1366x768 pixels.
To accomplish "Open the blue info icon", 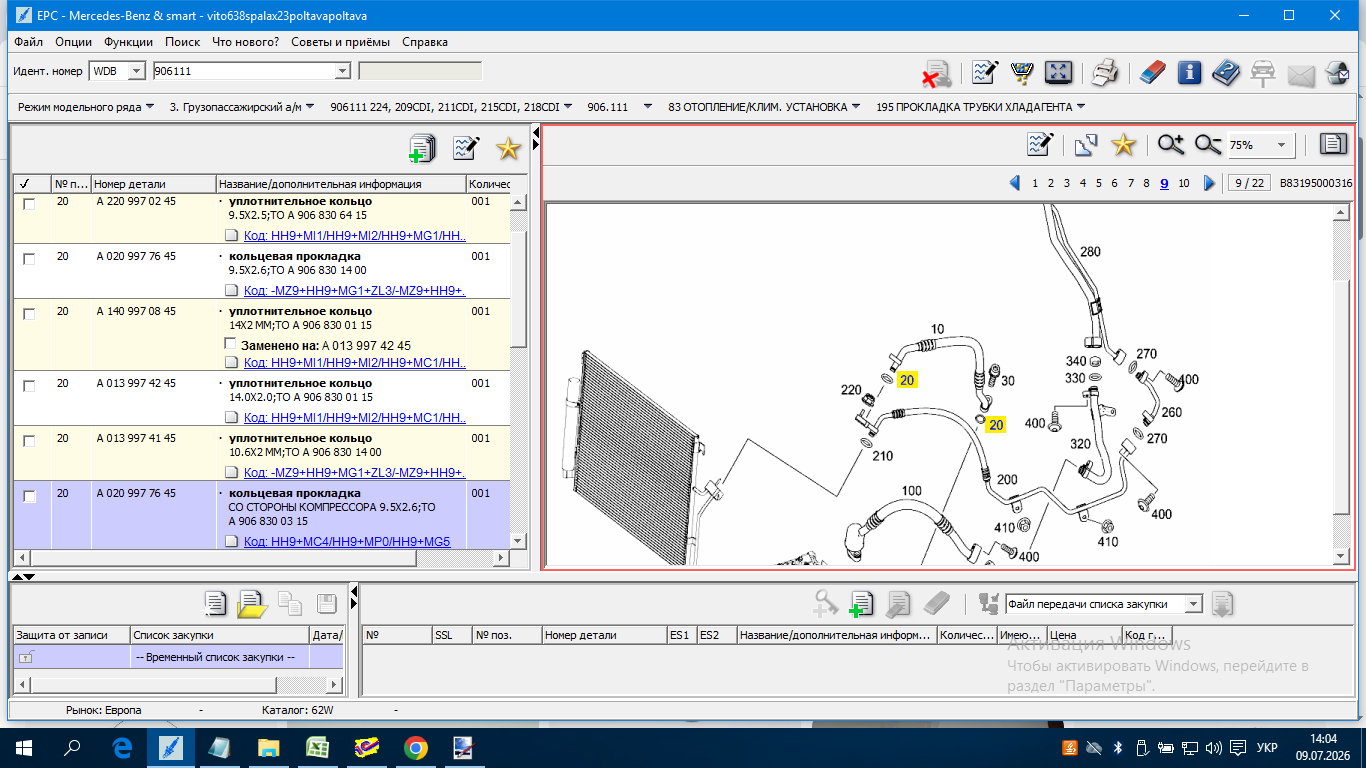I will pos(1189,72).
